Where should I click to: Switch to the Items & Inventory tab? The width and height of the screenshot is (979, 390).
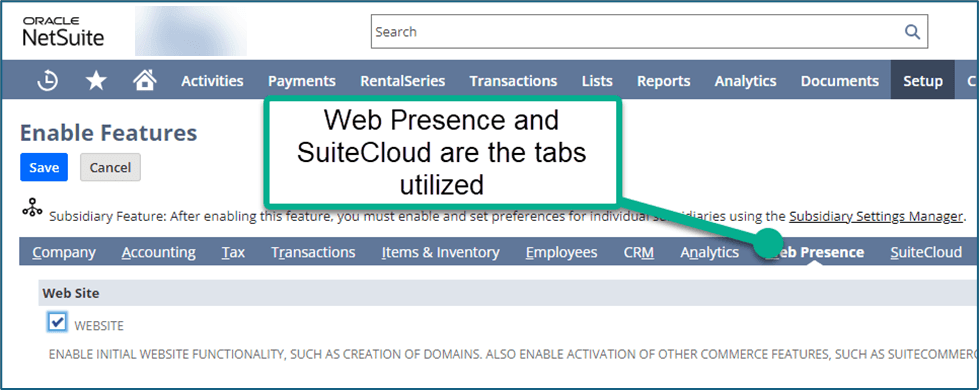(x=441, y=252)
